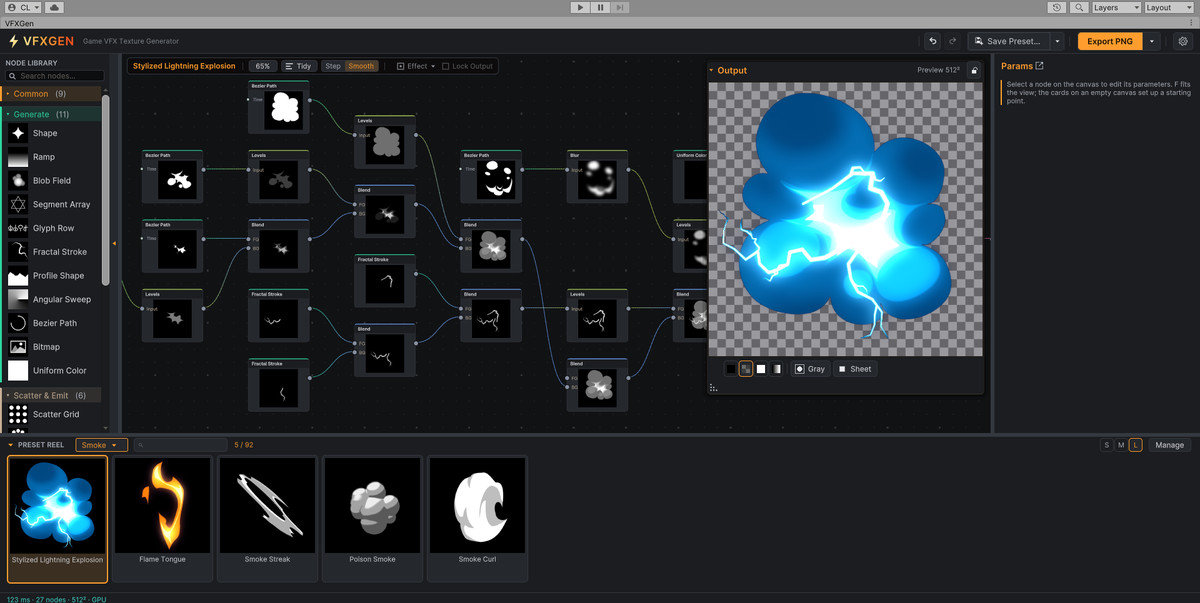Collapse the Generate category
The height and width of the screenshot is (603, 1200).
click(x=50, y=114)
